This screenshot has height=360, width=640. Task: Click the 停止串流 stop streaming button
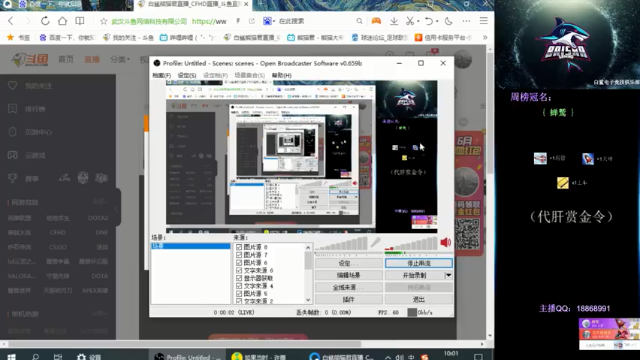point(419,263)
